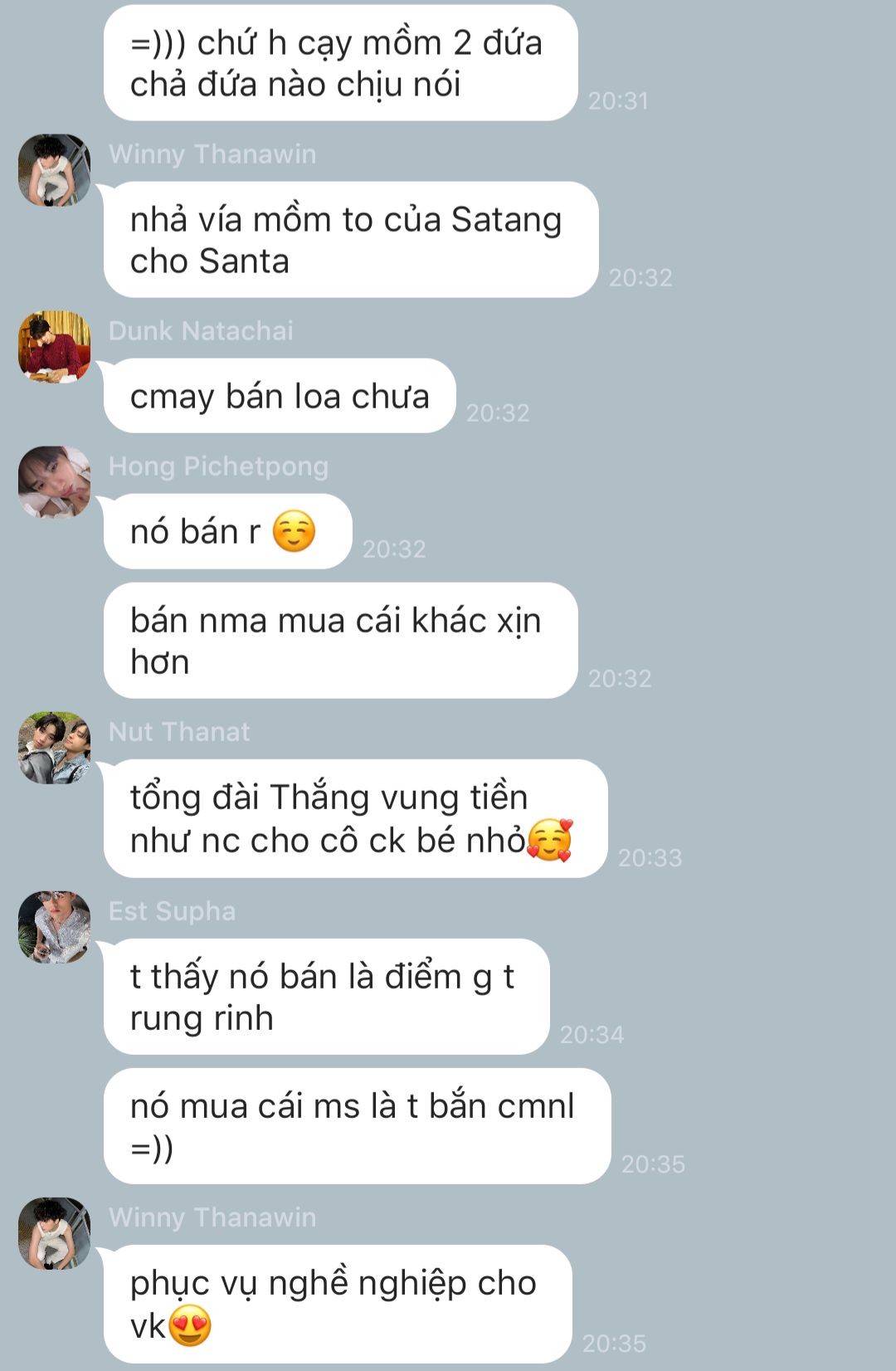
Task: Open the Hong Pichetpong sender name
Action: pyautogui.click(x=218, y=466)
